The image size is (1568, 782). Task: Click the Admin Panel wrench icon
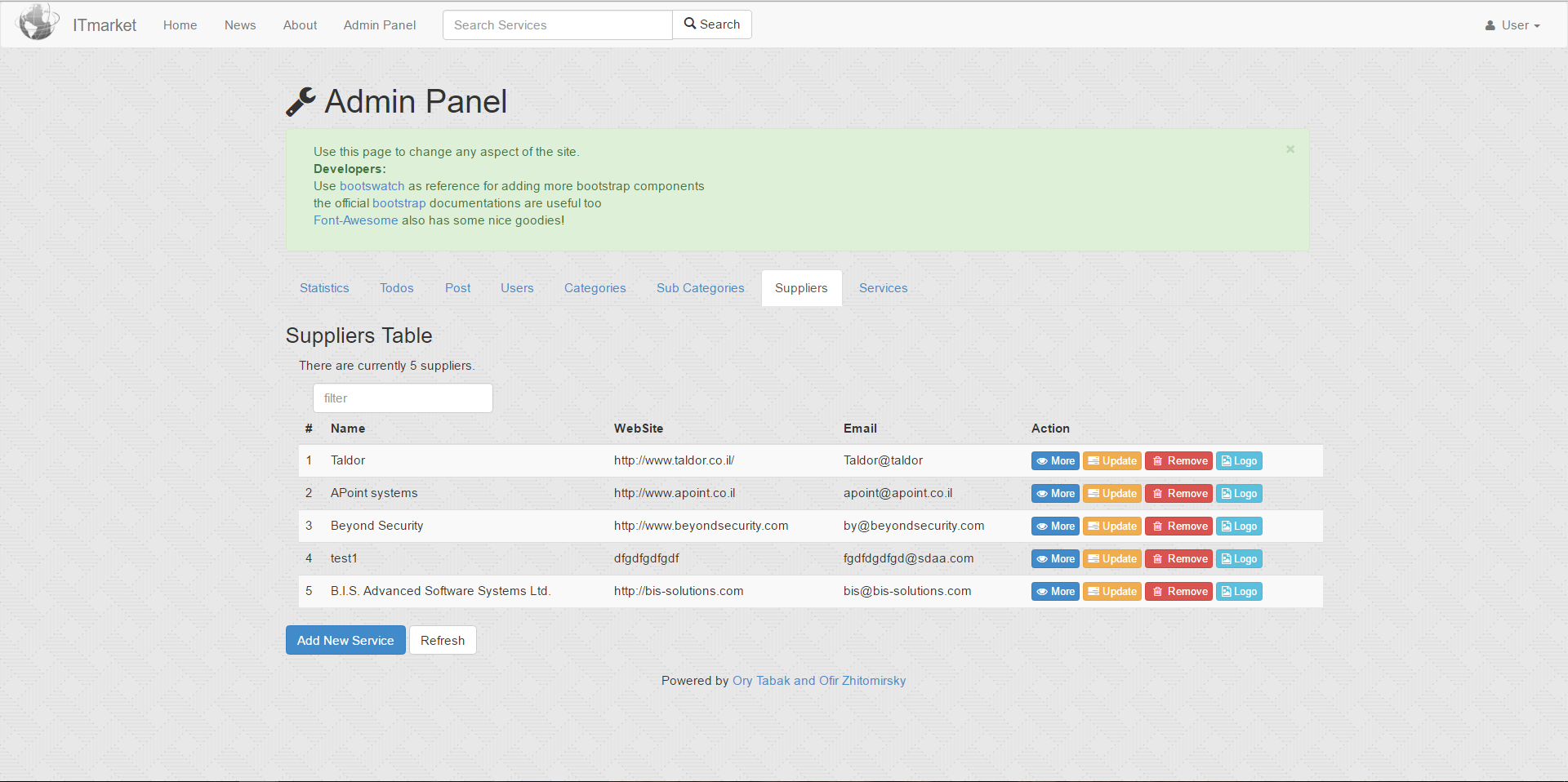(301, 102)
